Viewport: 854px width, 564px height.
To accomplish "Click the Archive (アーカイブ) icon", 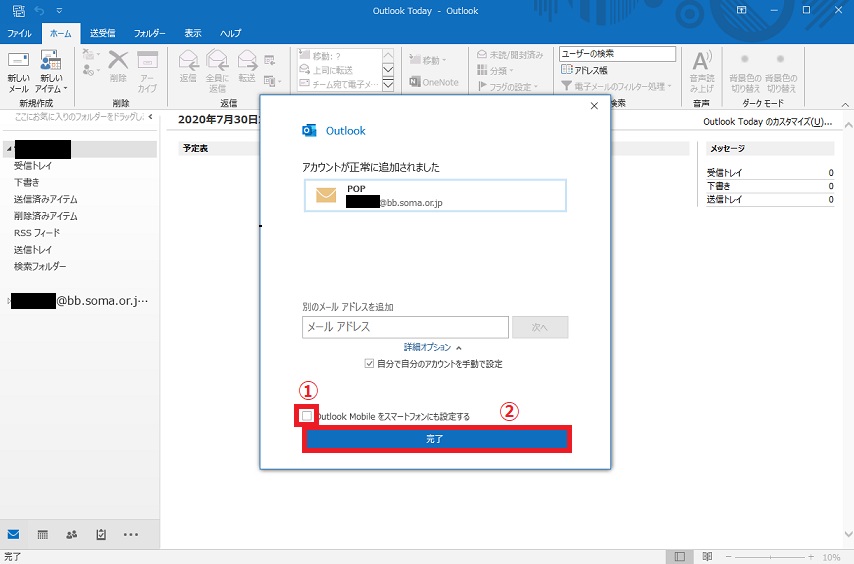I will pos(147,60).
